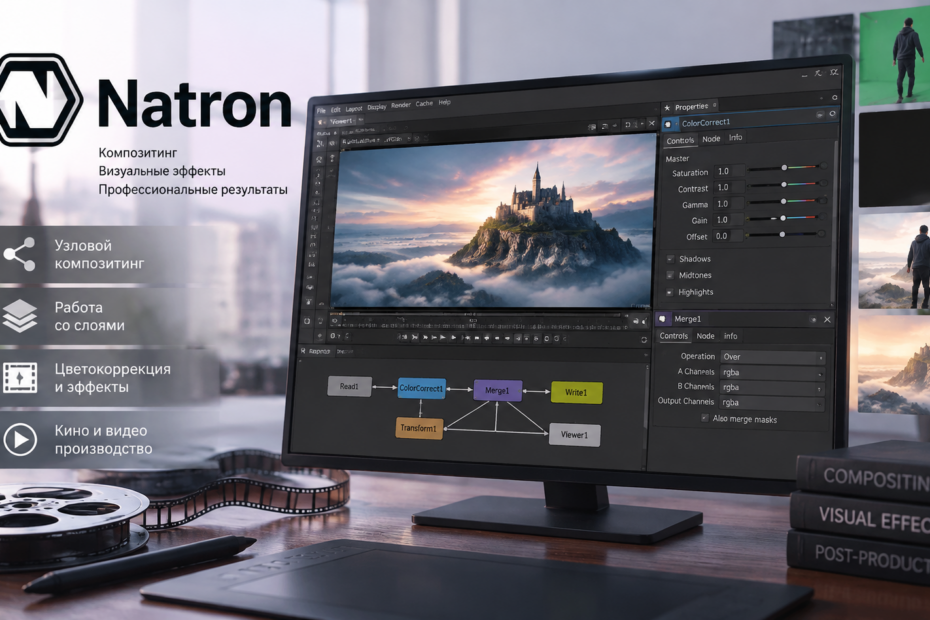Click the Merge1 panel header icon
This screenshot has width=930, height=620.
[x=663, y=319]
